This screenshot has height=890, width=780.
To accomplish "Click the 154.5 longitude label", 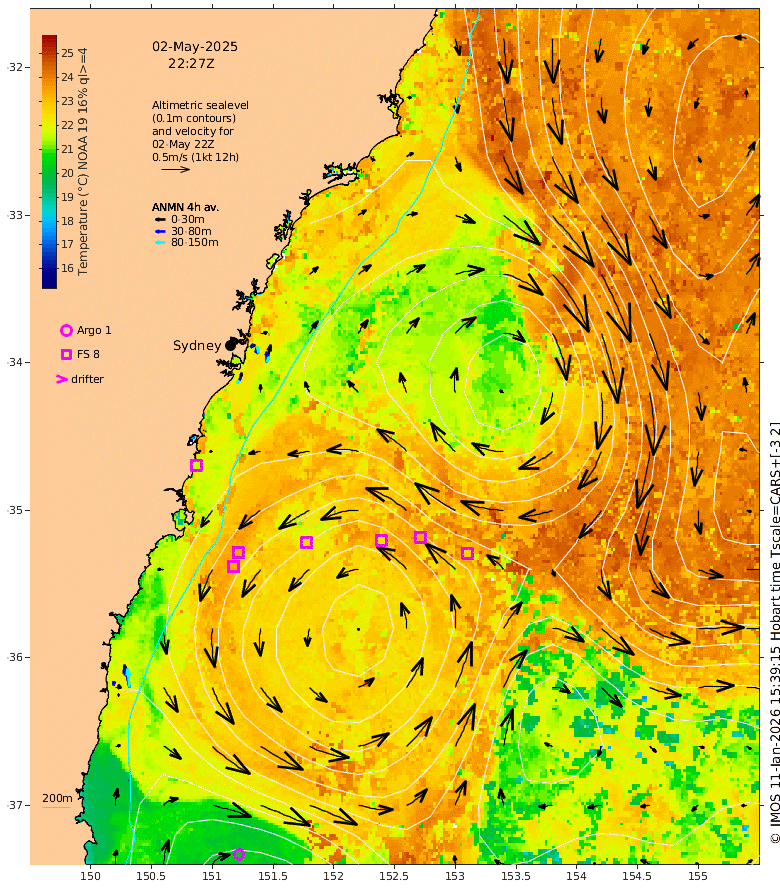I will [x=637, y=876].
